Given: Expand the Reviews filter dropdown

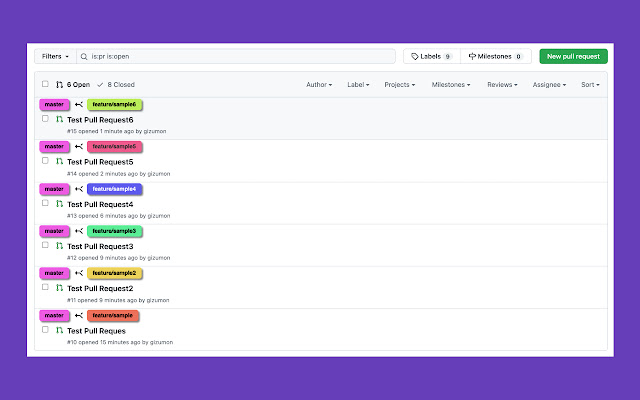Looking at the screenshot, I should click(502, 84).
